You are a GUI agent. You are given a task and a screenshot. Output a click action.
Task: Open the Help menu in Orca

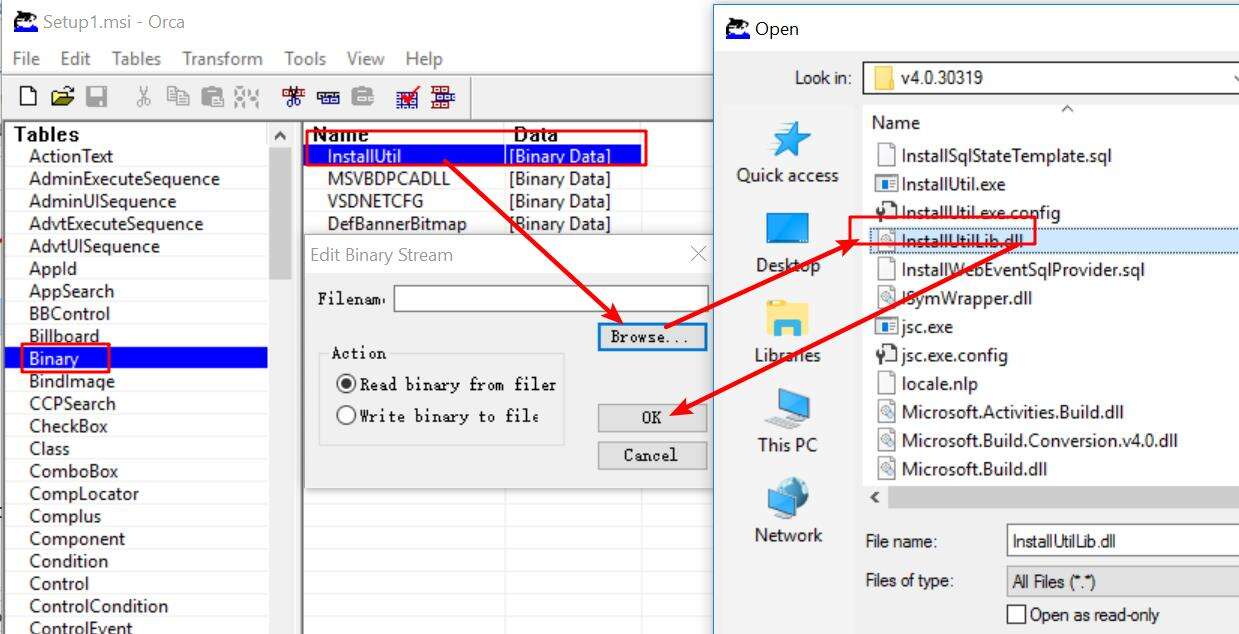pos(423,59)
